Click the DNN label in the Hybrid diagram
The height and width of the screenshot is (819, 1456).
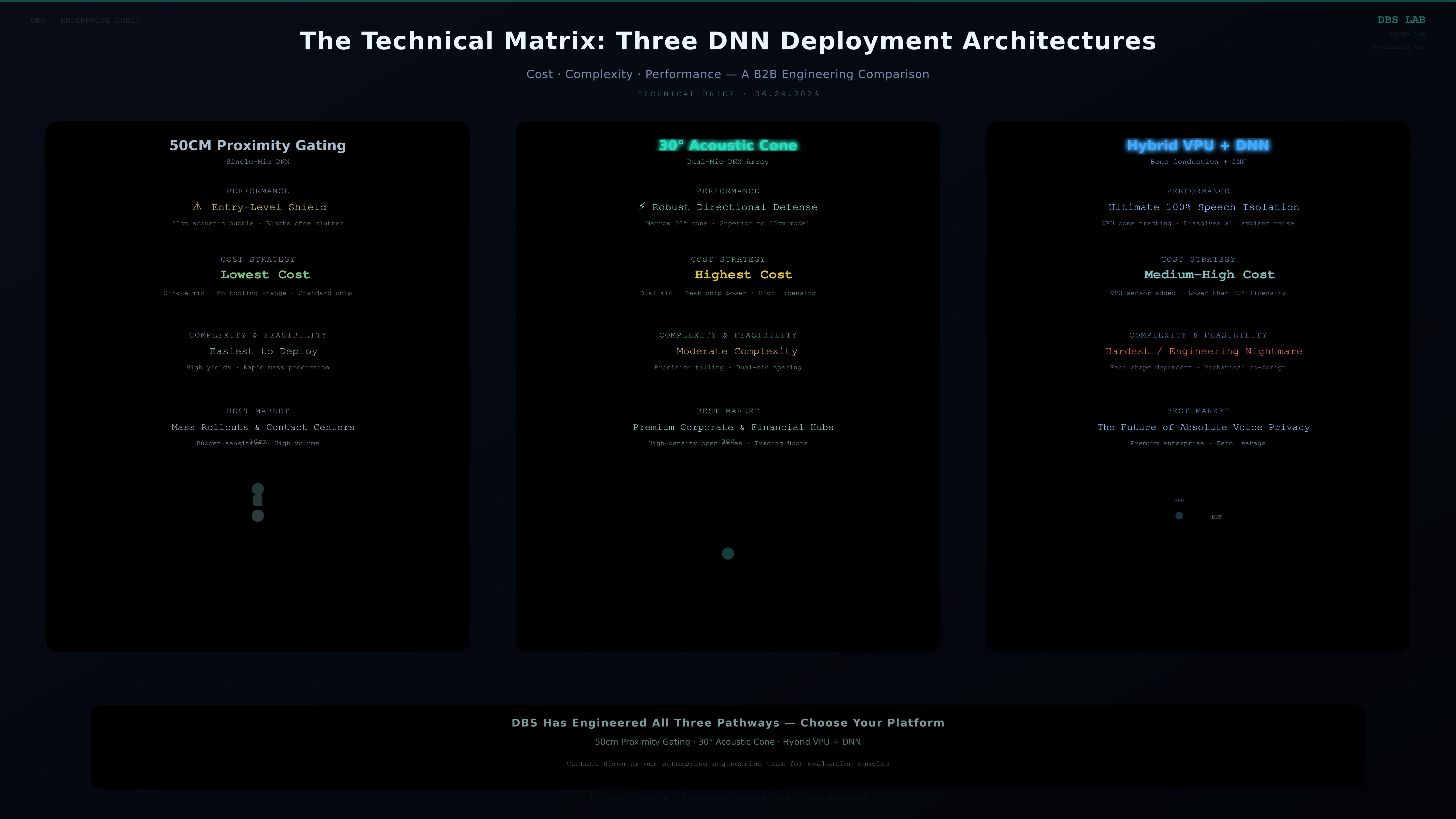coord(1217,517)
